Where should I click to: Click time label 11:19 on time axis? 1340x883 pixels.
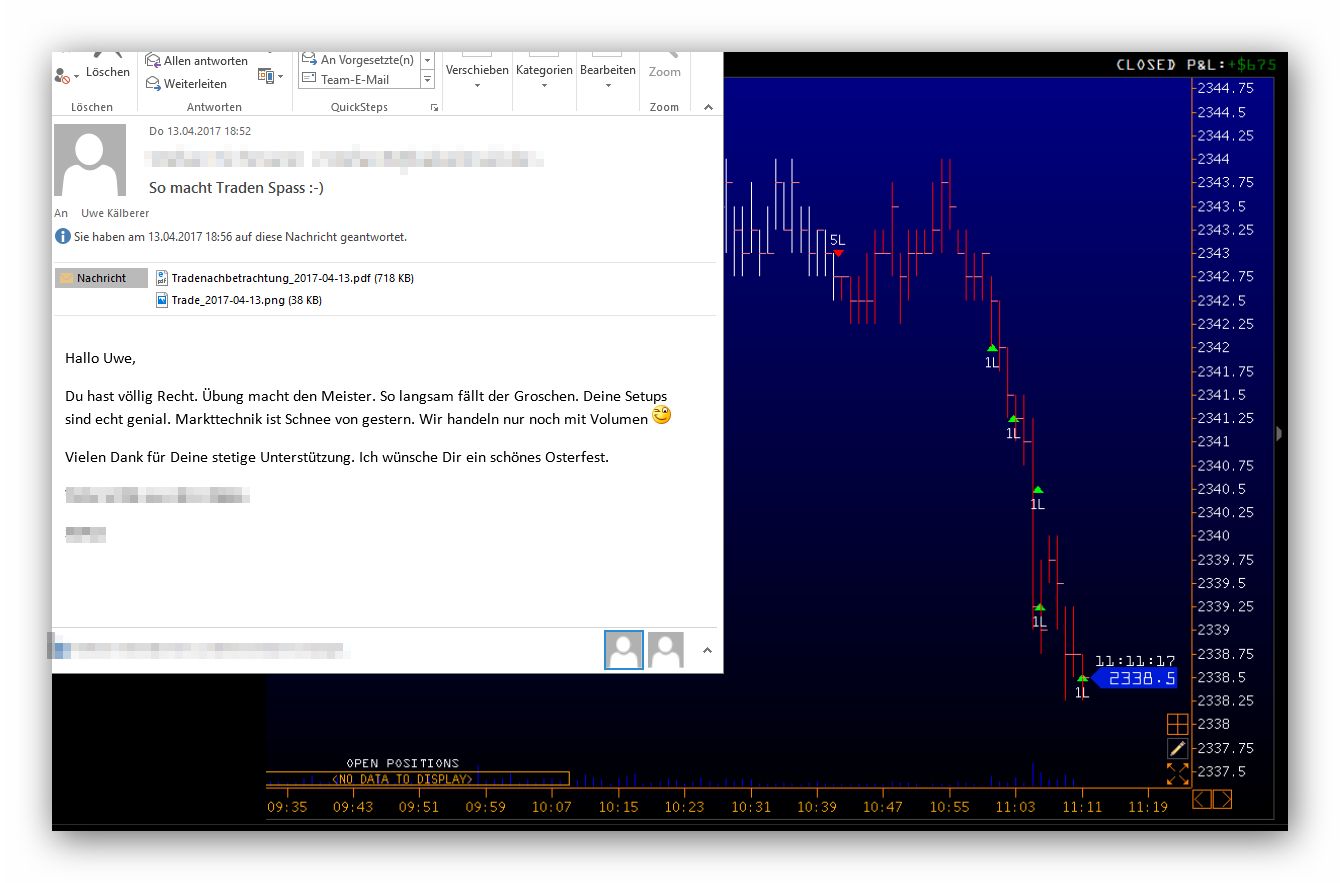(x=1147, y=806)
